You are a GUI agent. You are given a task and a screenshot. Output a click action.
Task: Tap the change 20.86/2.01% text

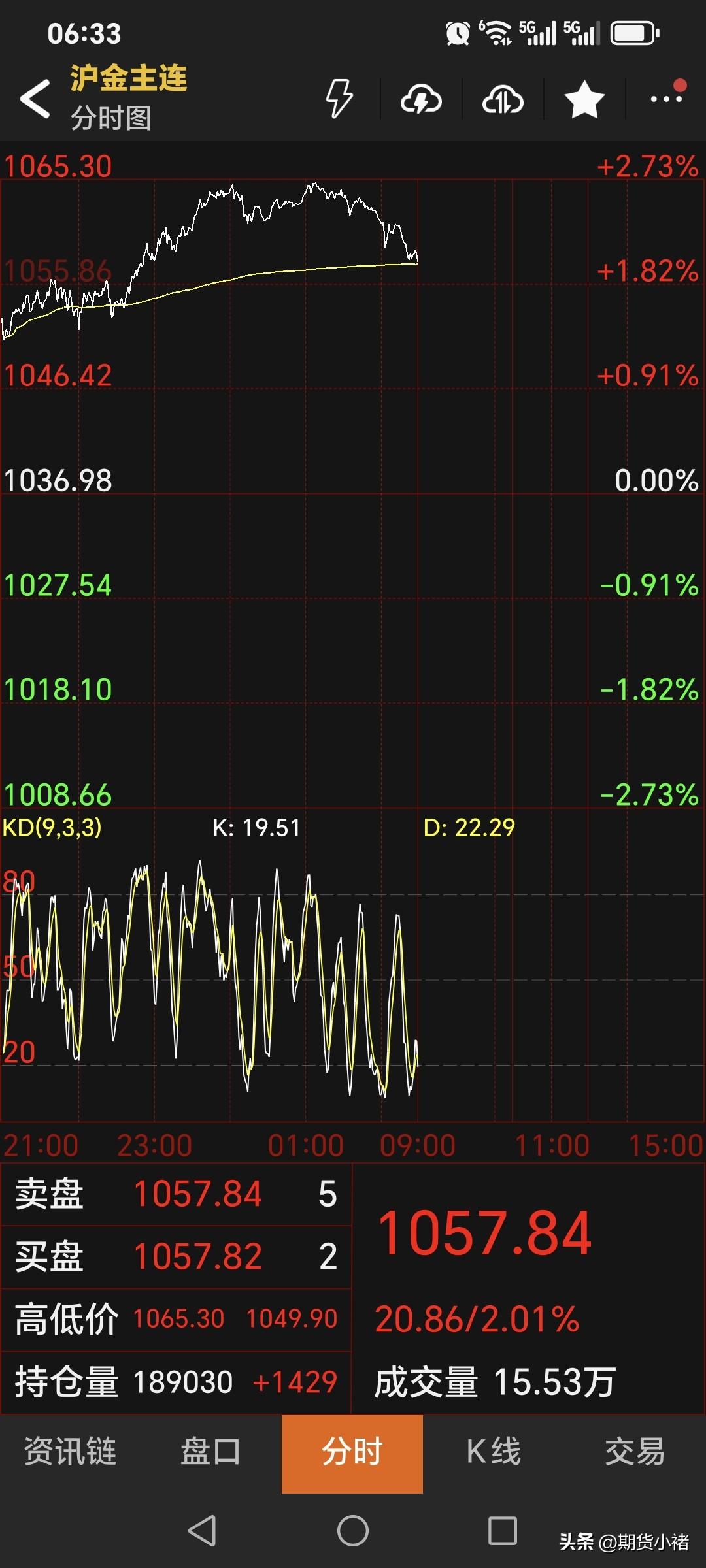coord(477,1319)
